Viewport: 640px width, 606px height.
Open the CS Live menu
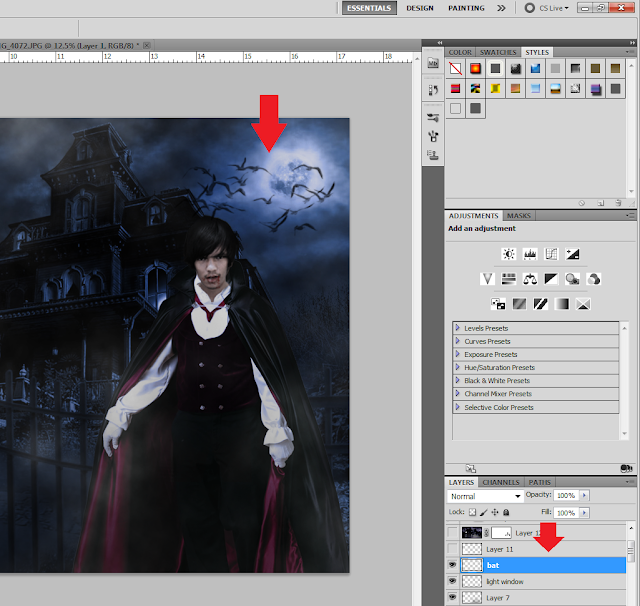coord(547,8)
